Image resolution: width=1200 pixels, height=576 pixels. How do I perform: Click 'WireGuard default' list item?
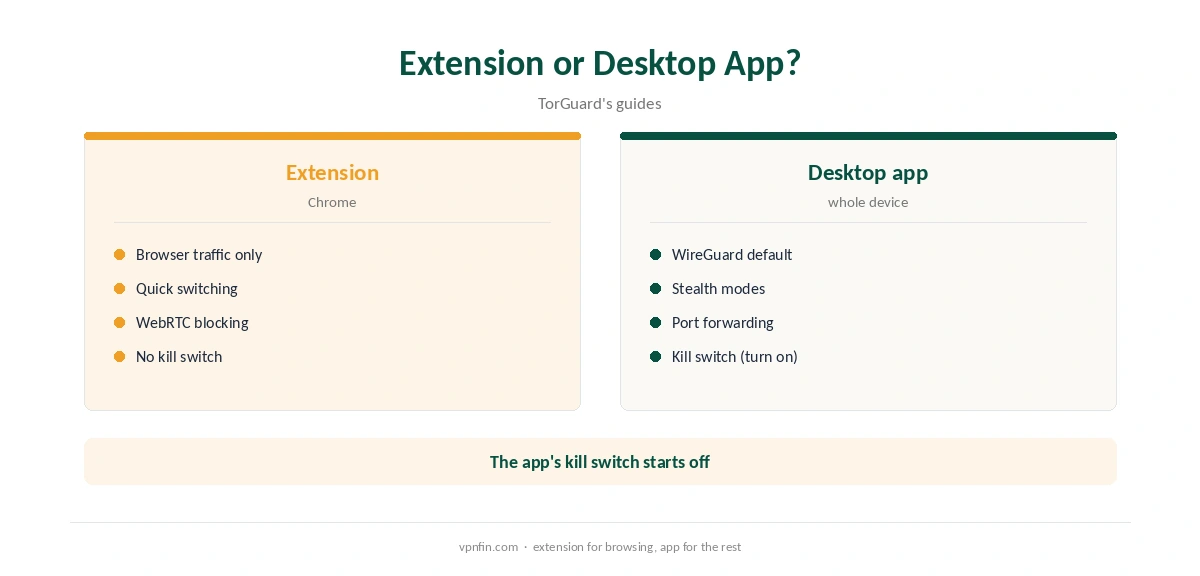(x=732, y=255)
